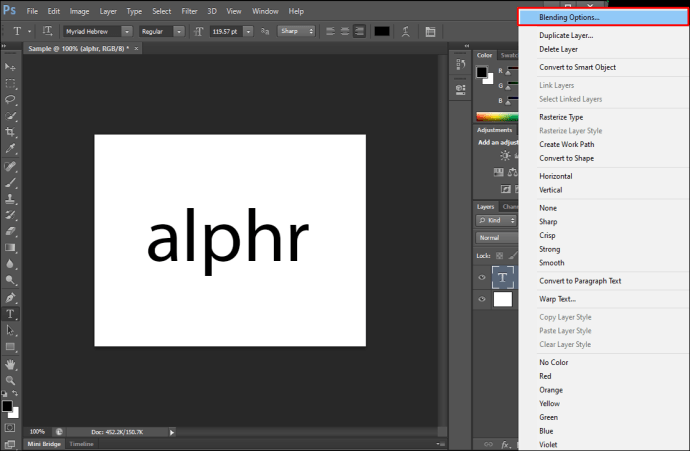Toggle left align text

point(330,31)
